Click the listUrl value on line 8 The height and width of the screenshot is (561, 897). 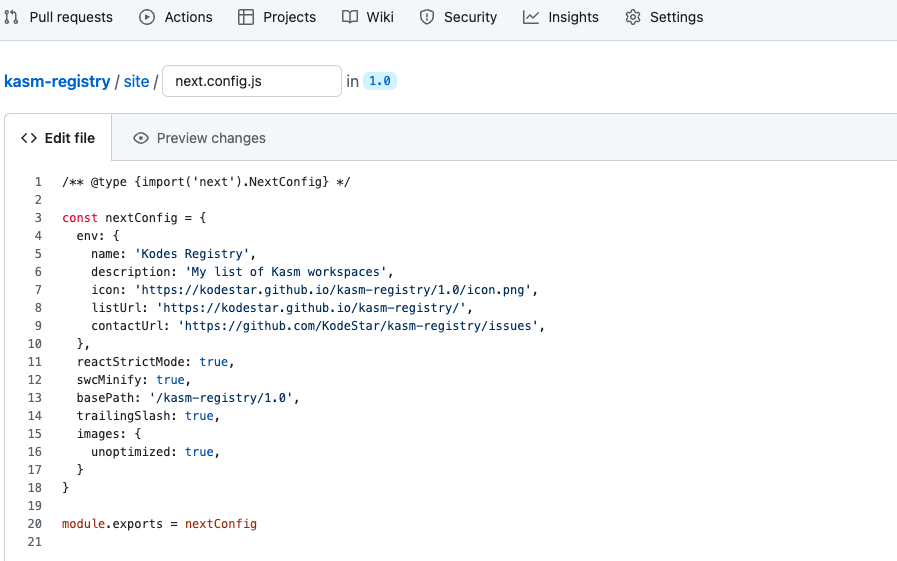point(311,308)
